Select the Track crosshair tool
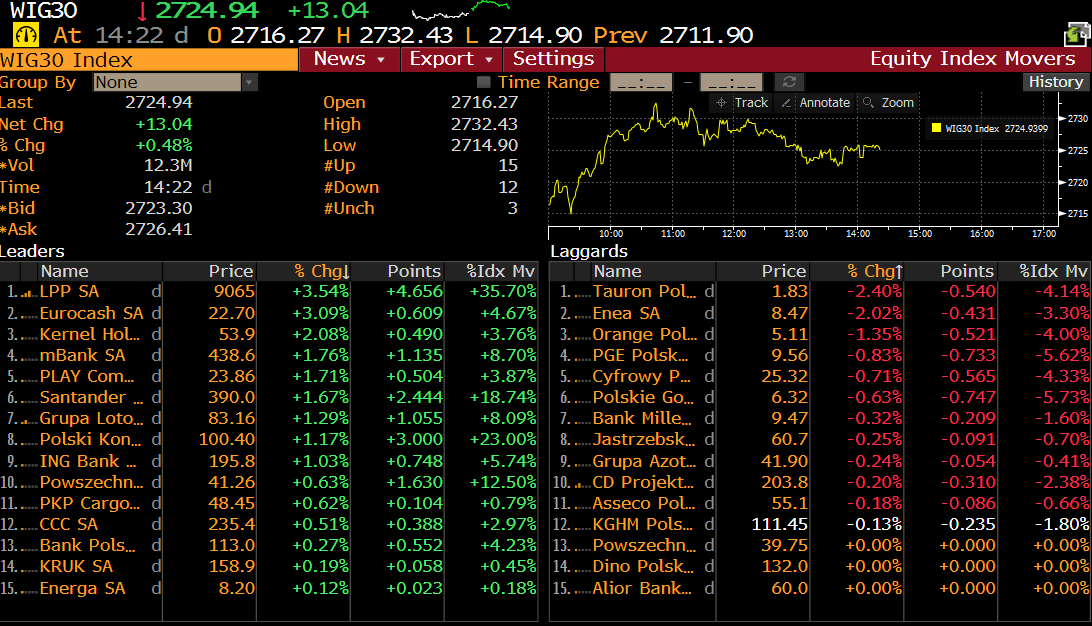1092x626 pixels. click(x=742, y=102)
